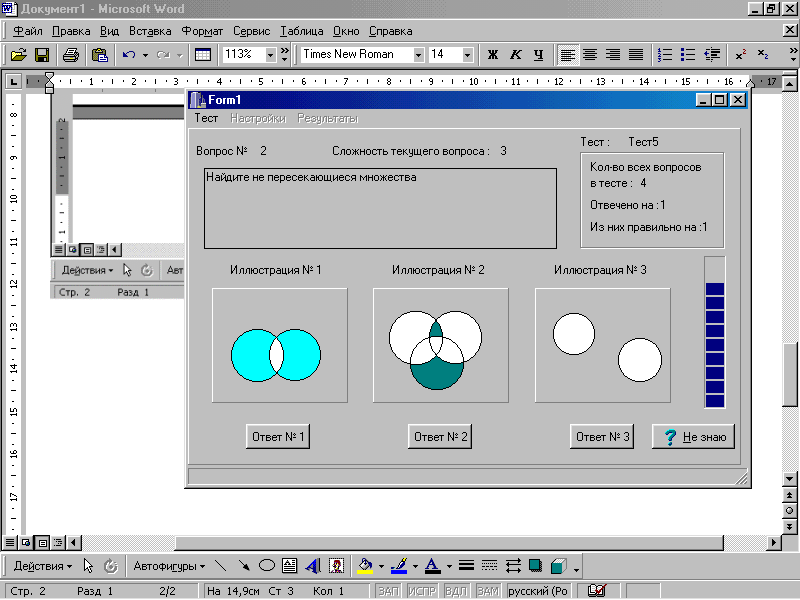Apply 3-D effect icon

click(559, 566)
